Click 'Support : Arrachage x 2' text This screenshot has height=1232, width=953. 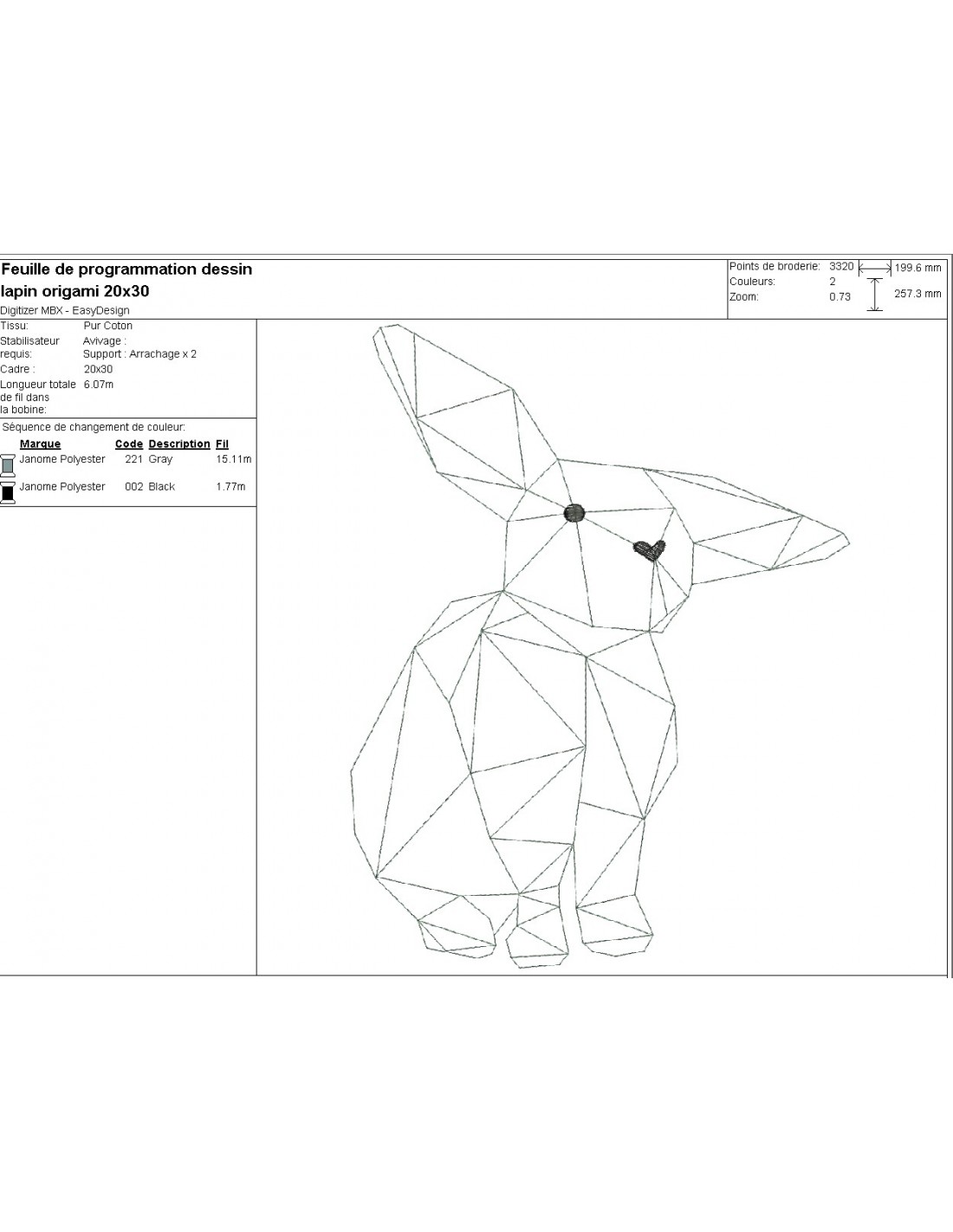(x=140, y=353)
